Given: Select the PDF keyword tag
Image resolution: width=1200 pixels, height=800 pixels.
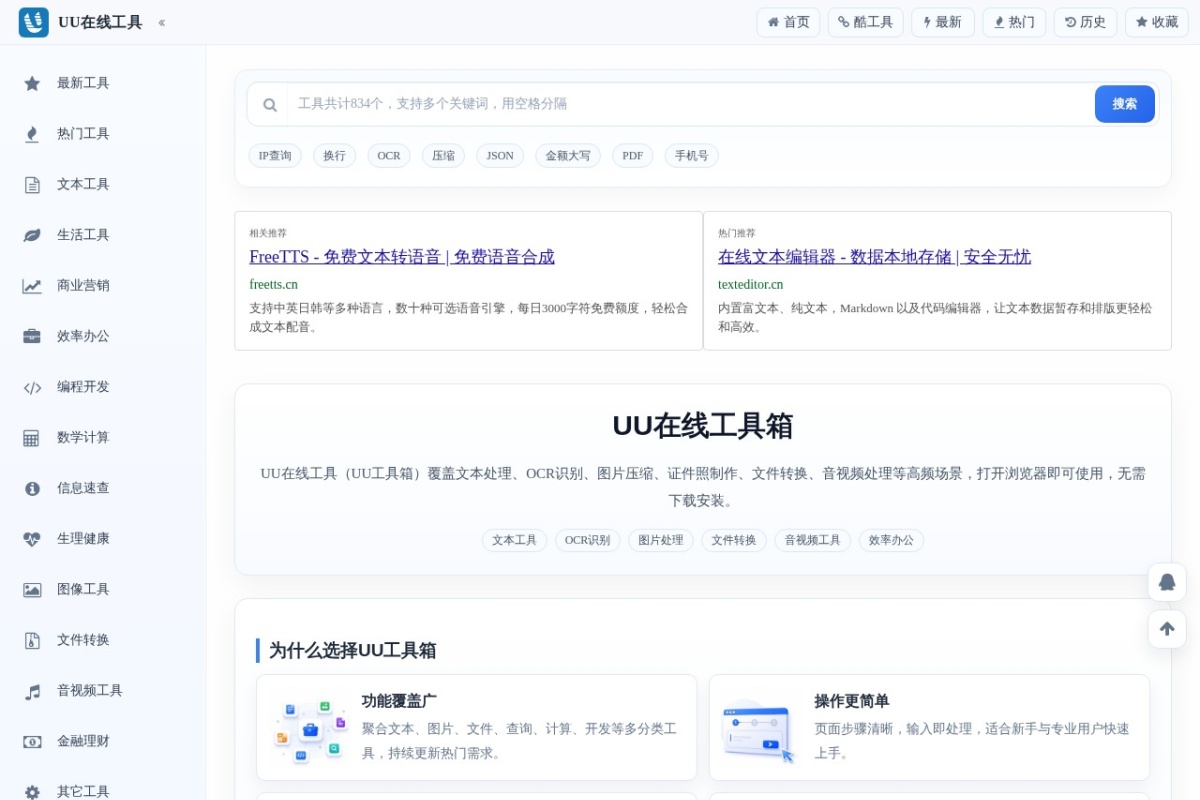Looking at the screenshot, I should coord(633,156).
